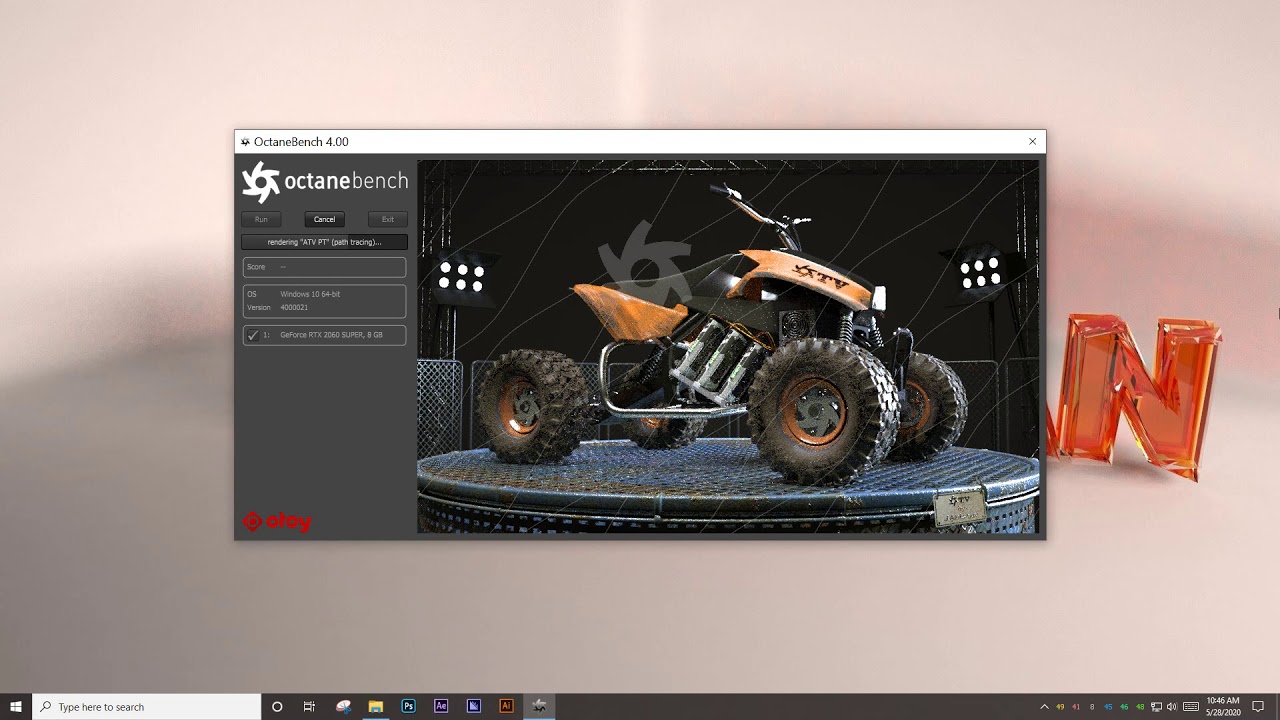1280x720 pixels.
Task: Click the blue 45 temperature tray icon
Action: tap(1108, 707)
